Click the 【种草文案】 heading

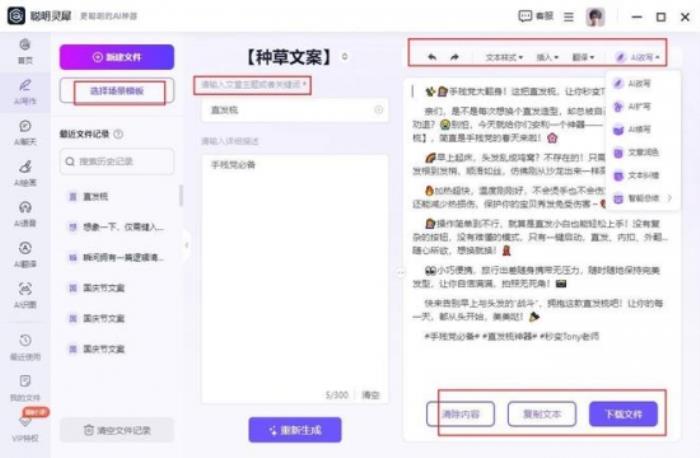(x=289, y=57)
